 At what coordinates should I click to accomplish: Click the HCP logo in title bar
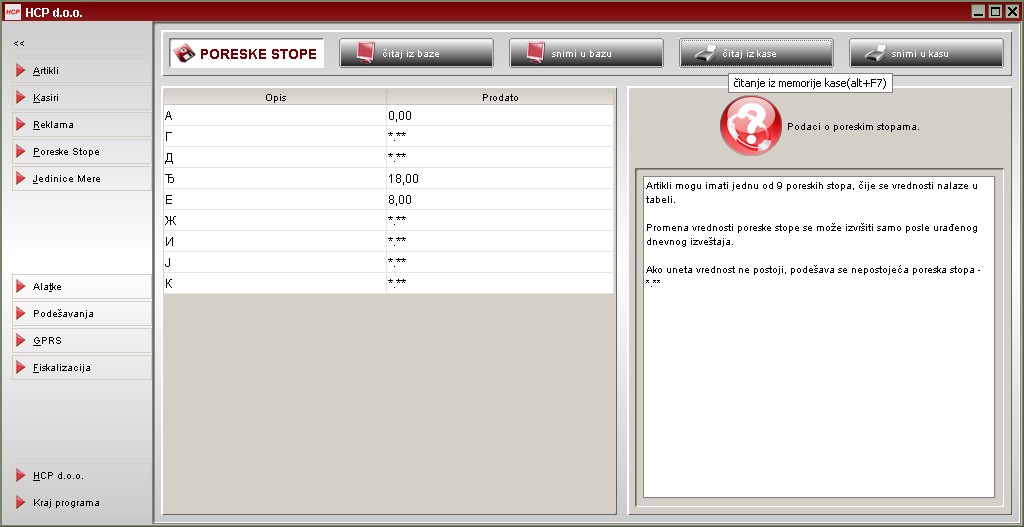(x=12, y=11)
